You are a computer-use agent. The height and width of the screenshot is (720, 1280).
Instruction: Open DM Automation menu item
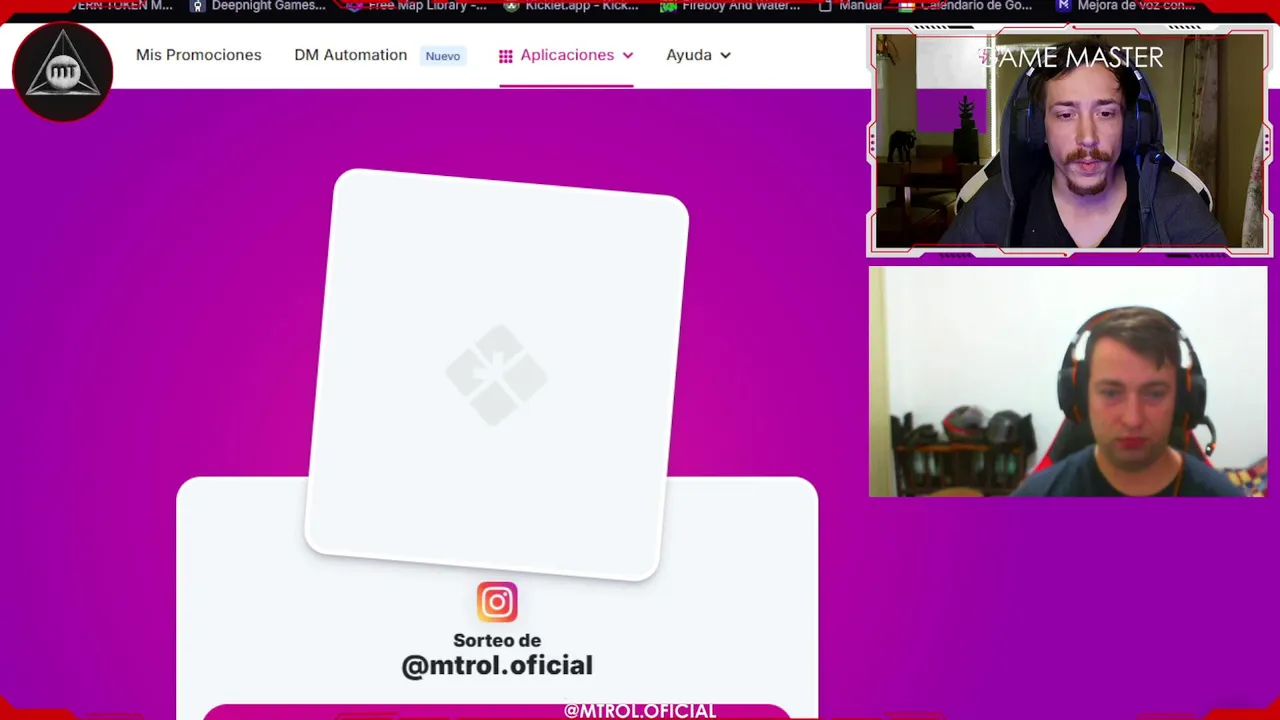point(350,55)
